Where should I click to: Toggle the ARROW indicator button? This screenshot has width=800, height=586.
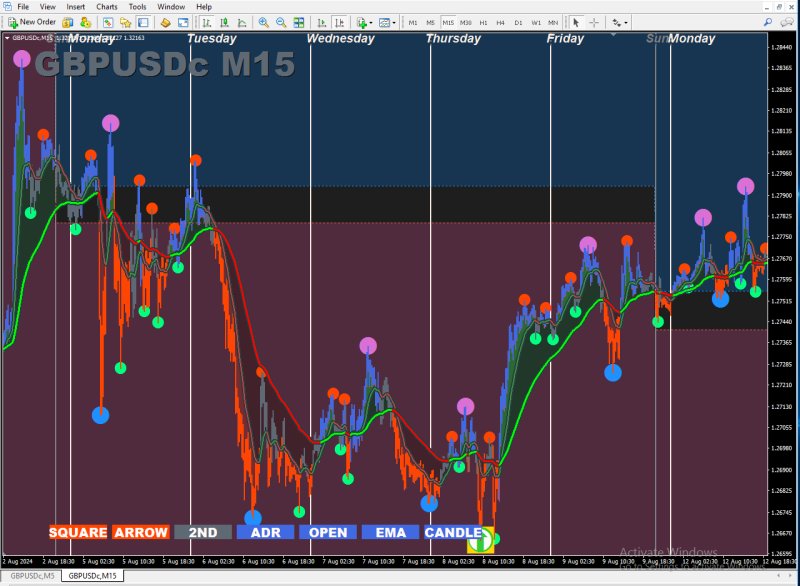tap(141, 532)
